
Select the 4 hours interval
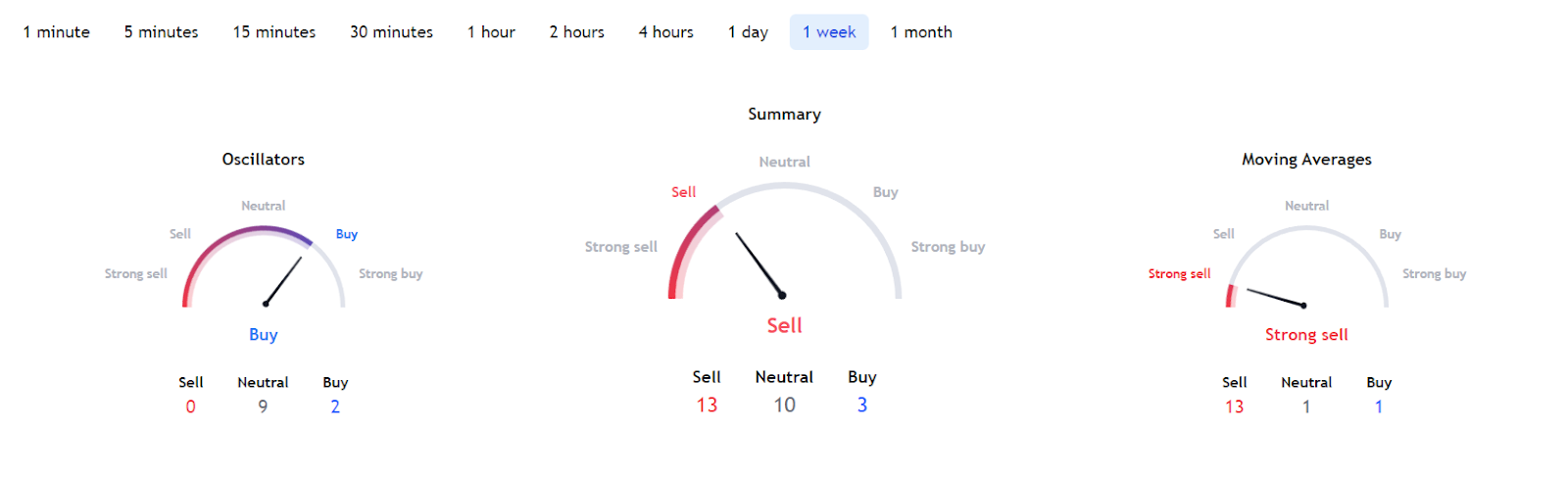[x=665, y=32]
